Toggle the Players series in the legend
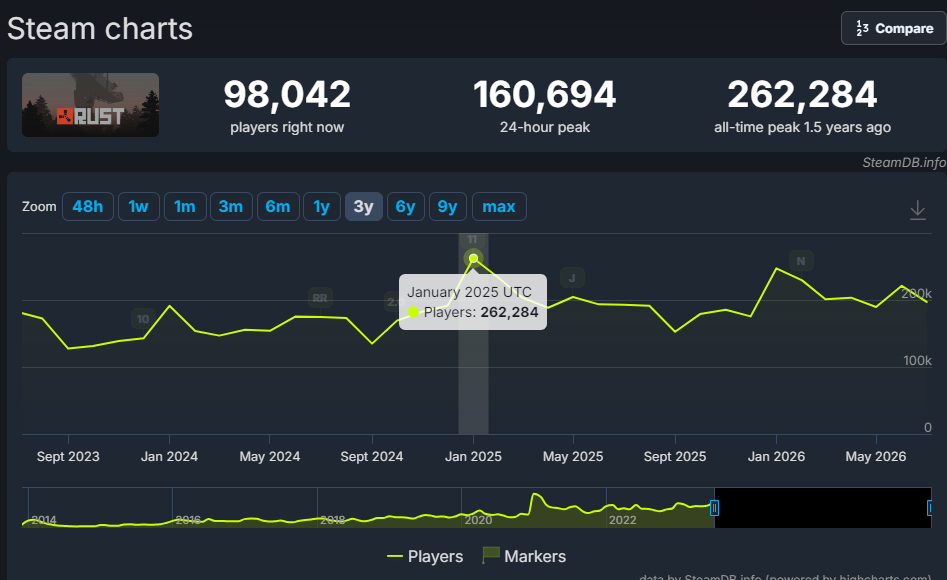The image size is (947, 580). pyautogui.click(x=425, y=556)
